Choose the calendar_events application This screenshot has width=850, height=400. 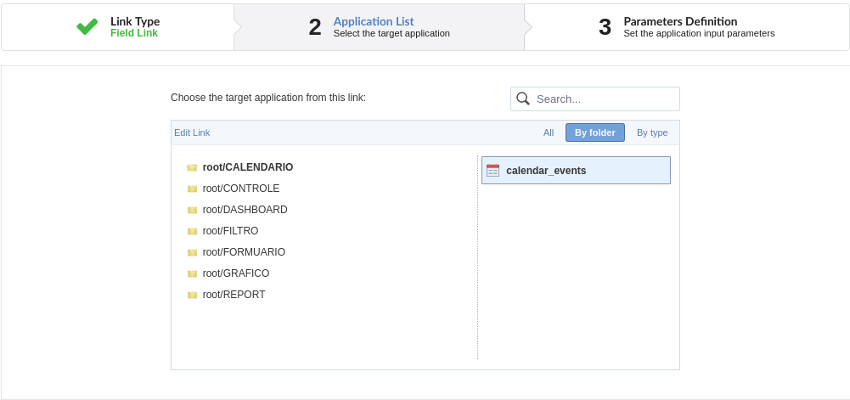576,170
